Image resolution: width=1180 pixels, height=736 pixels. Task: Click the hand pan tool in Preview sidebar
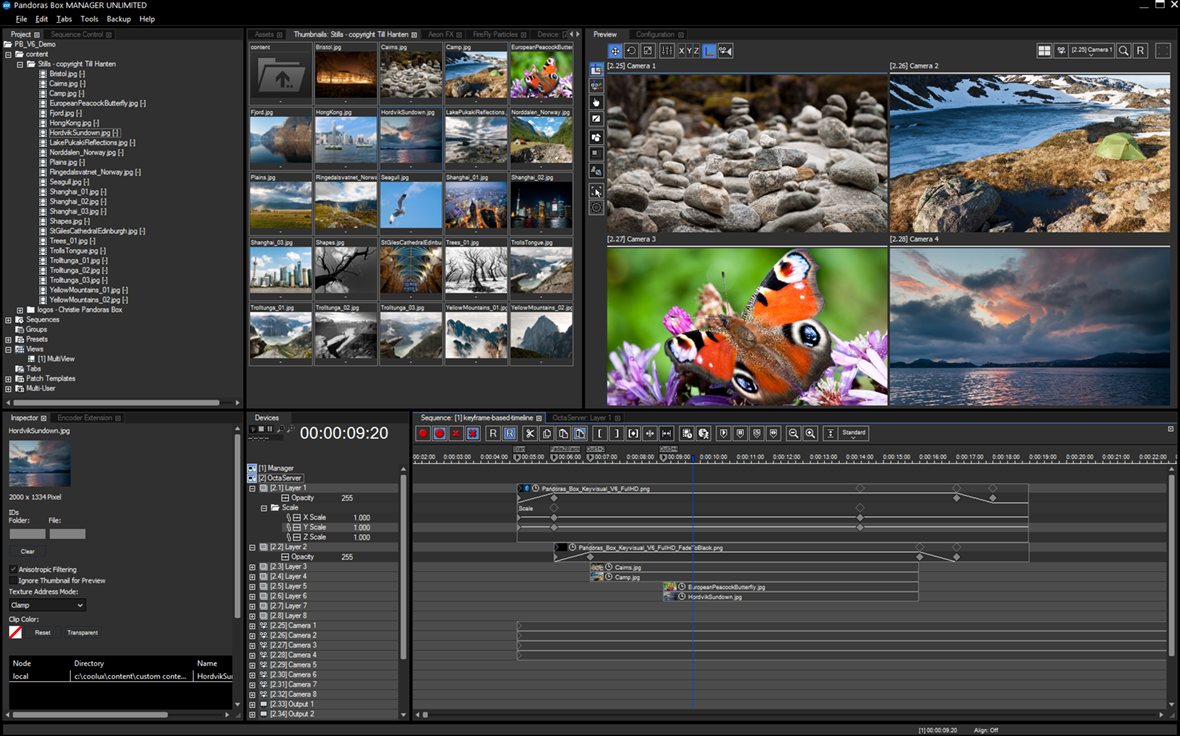point(597,102)
